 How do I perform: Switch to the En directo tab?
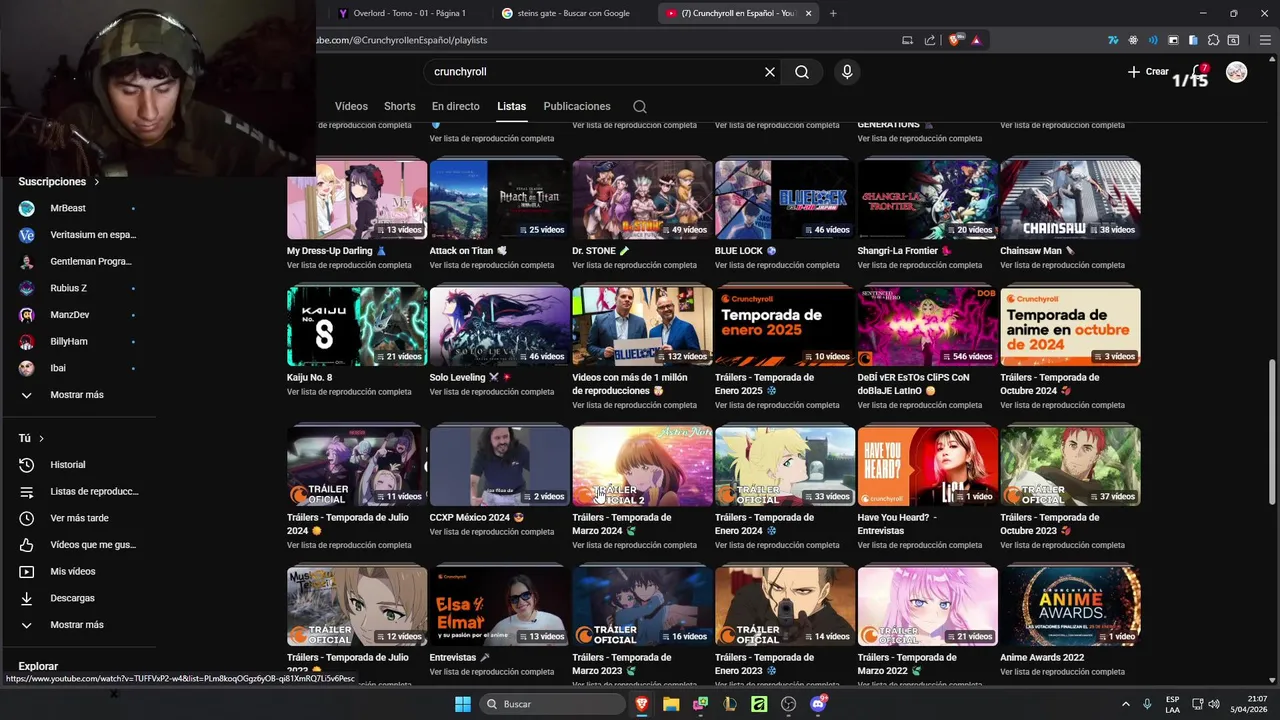pos(455,106)
